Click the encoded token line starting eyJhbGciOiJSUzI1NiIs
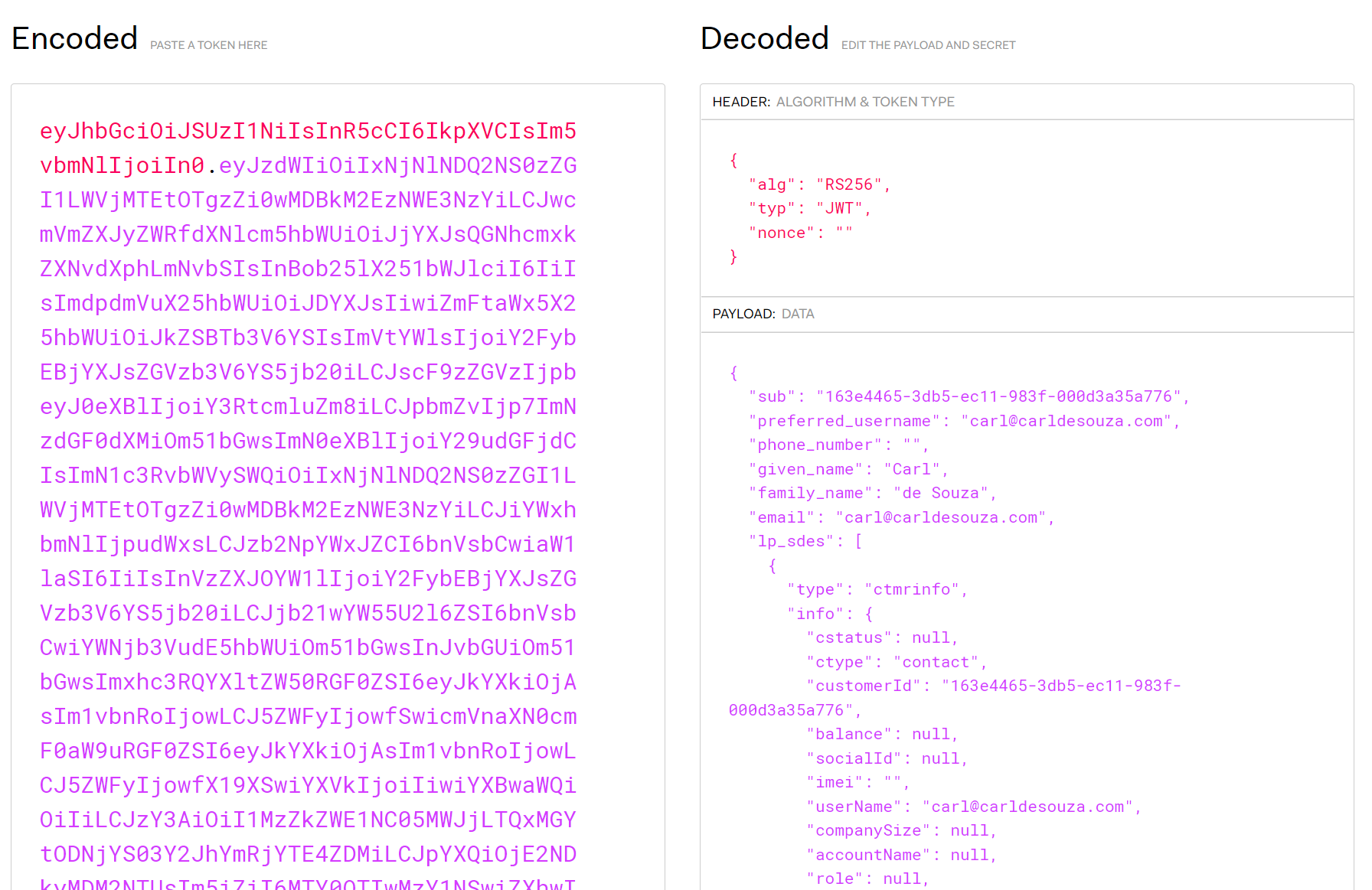1372x890 pixels. tap(308, 131)
